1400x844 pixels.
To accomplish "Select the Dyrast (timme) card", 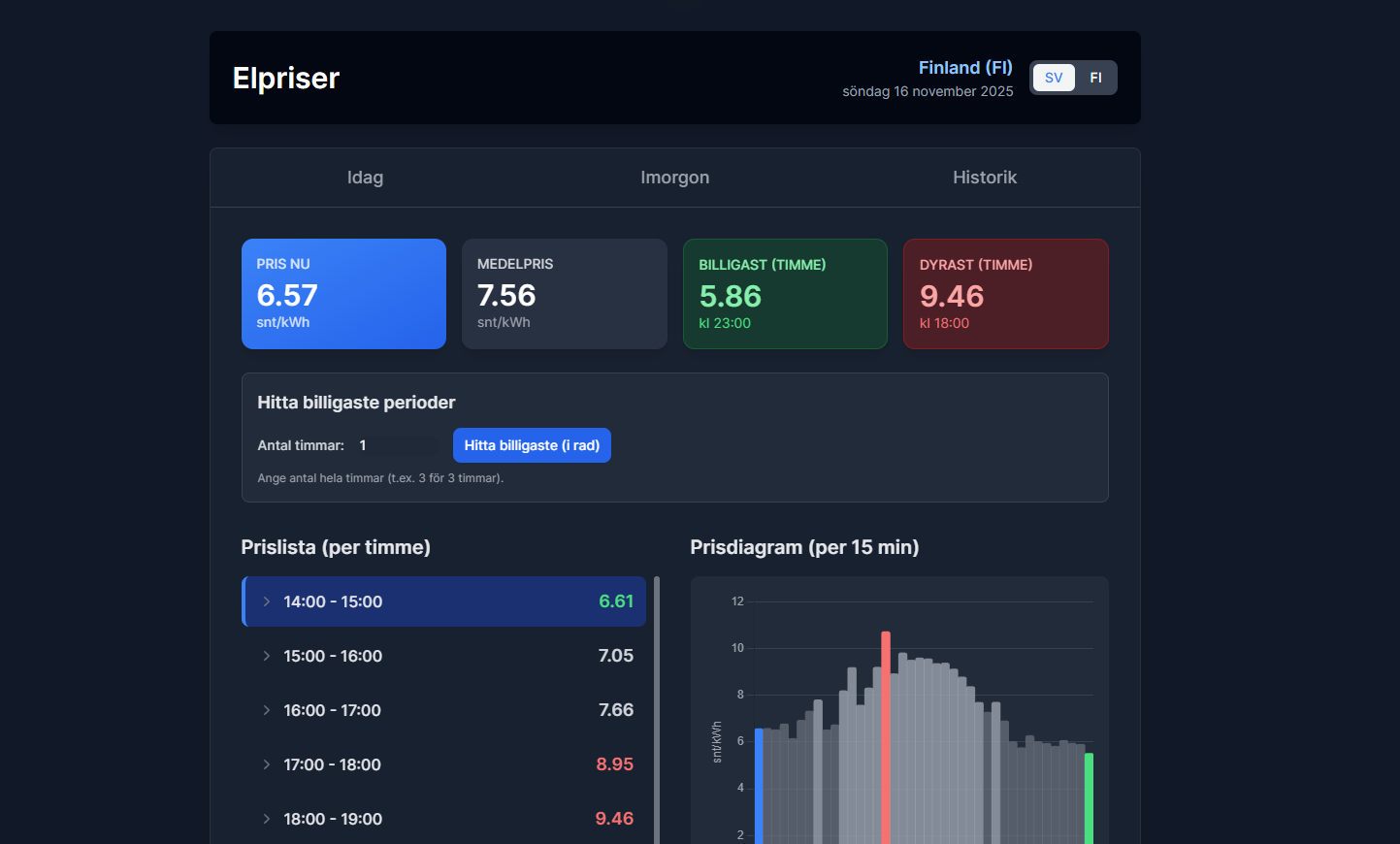I will point(1005,294).
